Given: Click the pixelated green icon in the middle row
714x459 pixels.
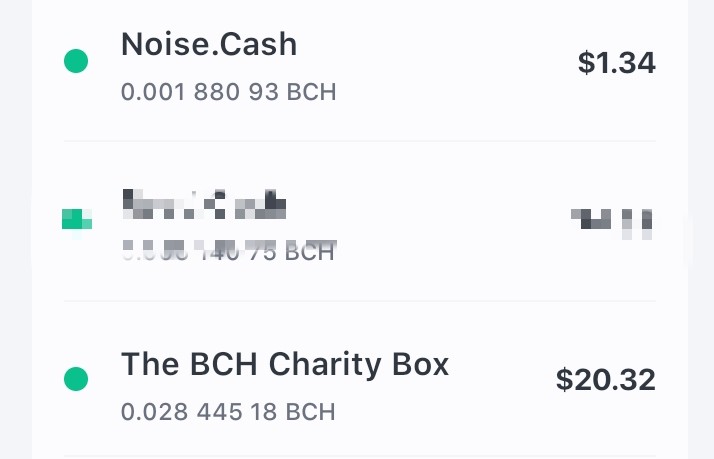Looking at the screenshot, I should click(x=77, y=219).
